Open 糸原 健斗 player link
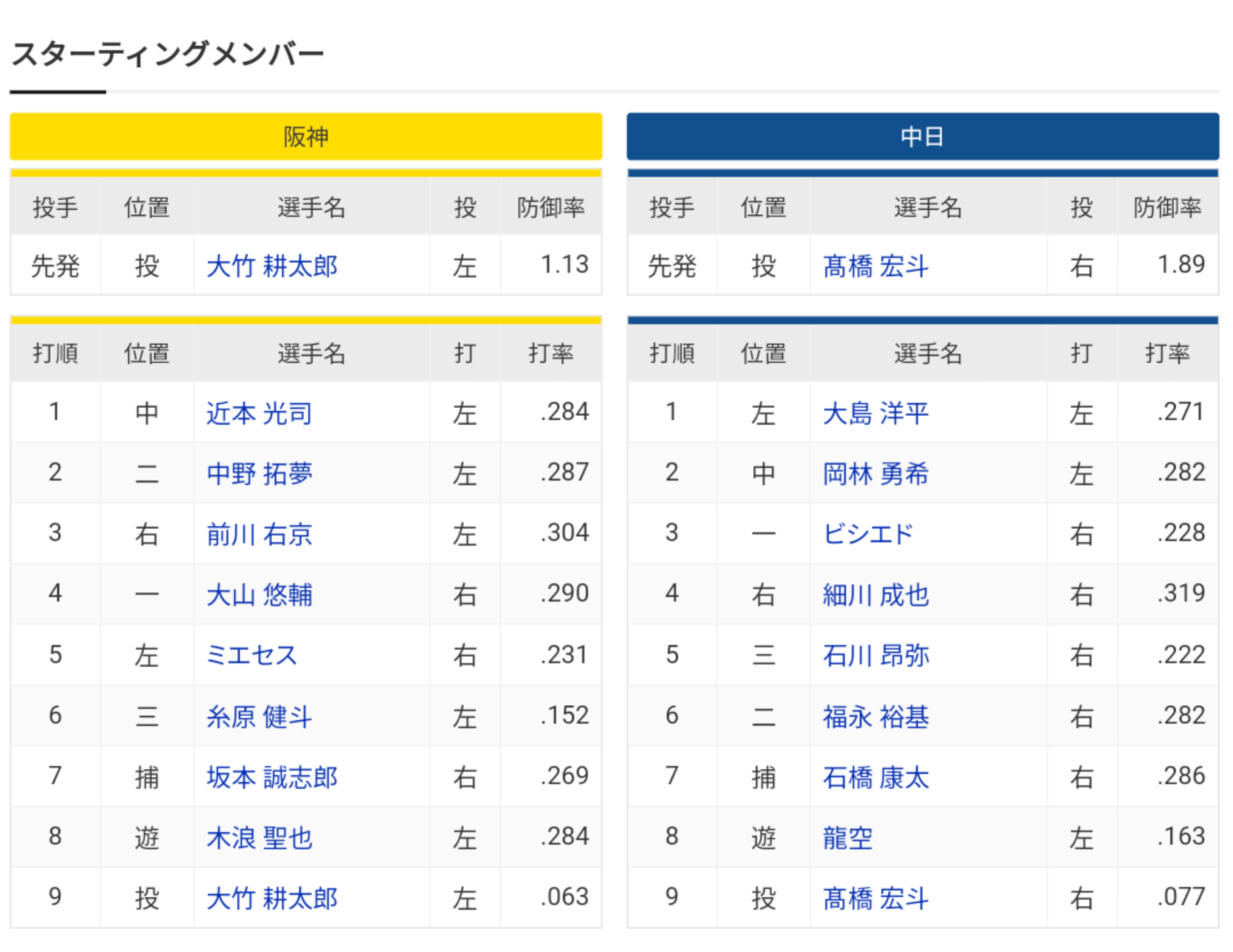The image size is (1233, 952). [259, 716]
